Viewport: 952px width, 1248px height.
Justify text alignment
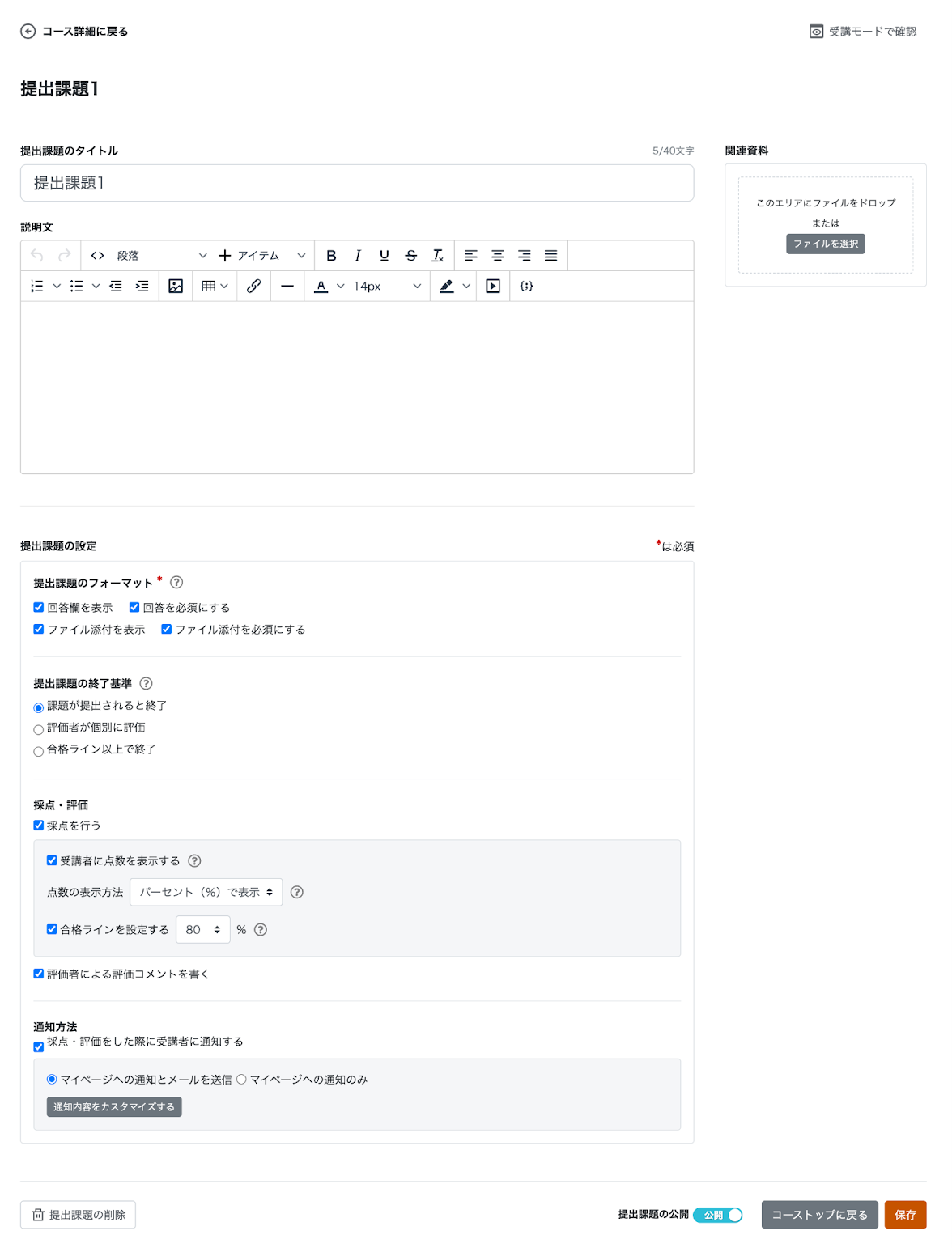tap(551, 256)
